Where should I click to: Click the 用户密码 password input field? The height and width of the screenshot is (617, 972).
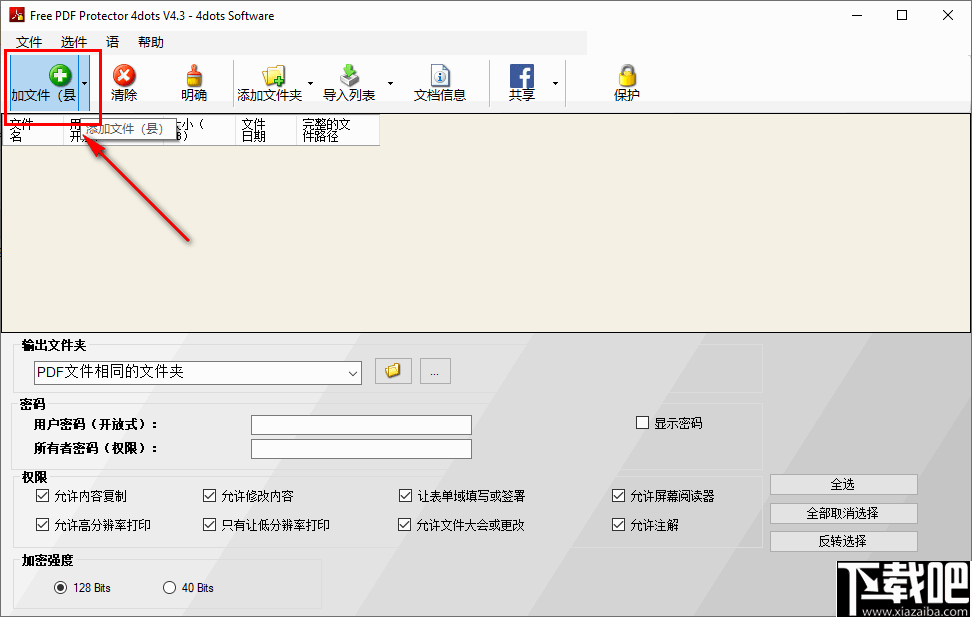tap(360, 424)
